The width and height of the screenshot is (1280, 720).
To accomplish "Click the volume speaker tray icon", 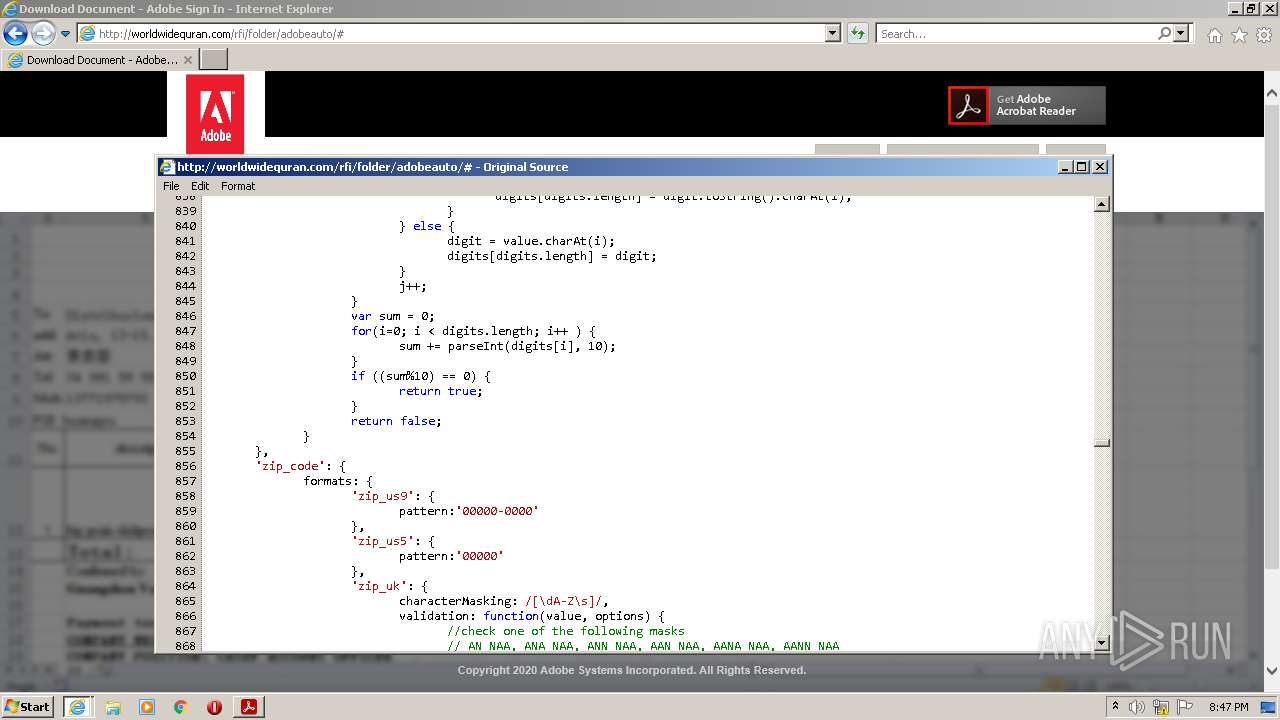I will pos(1137,707).
